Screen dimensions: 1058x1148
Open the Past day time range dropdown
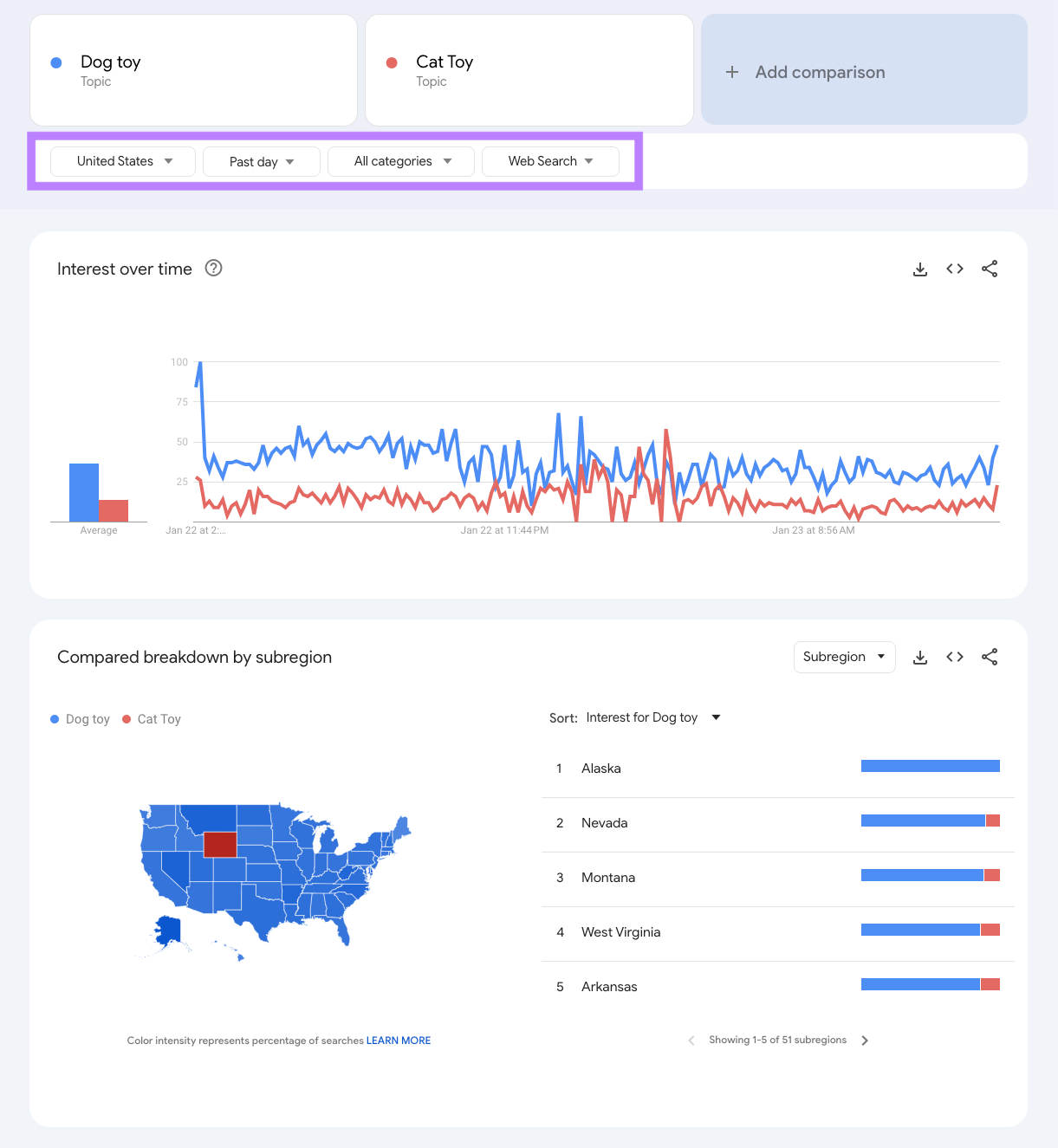261,161
